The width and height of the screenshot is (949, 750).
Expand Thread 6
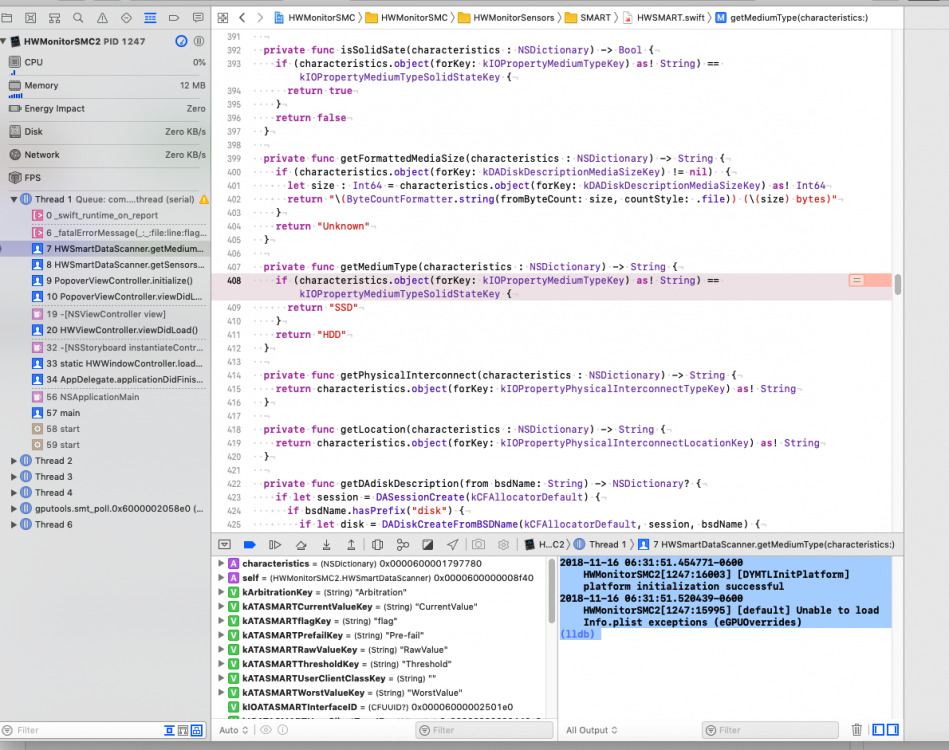tap(13, 525)
